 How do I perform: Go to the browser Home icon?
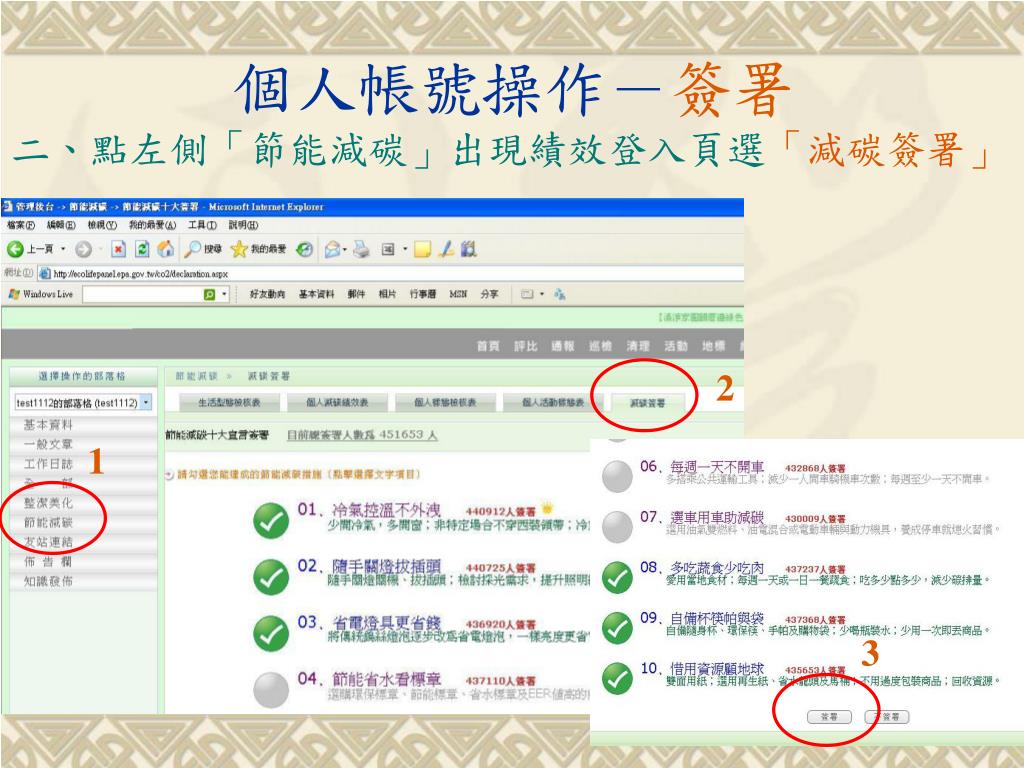(x=166, y=249)
